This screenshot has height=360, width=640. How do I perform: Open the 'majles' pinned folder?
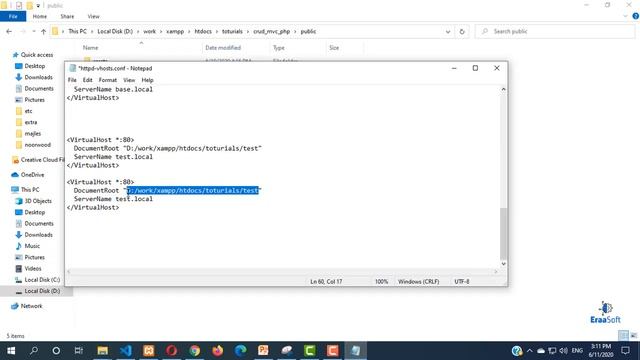(32, 133)
